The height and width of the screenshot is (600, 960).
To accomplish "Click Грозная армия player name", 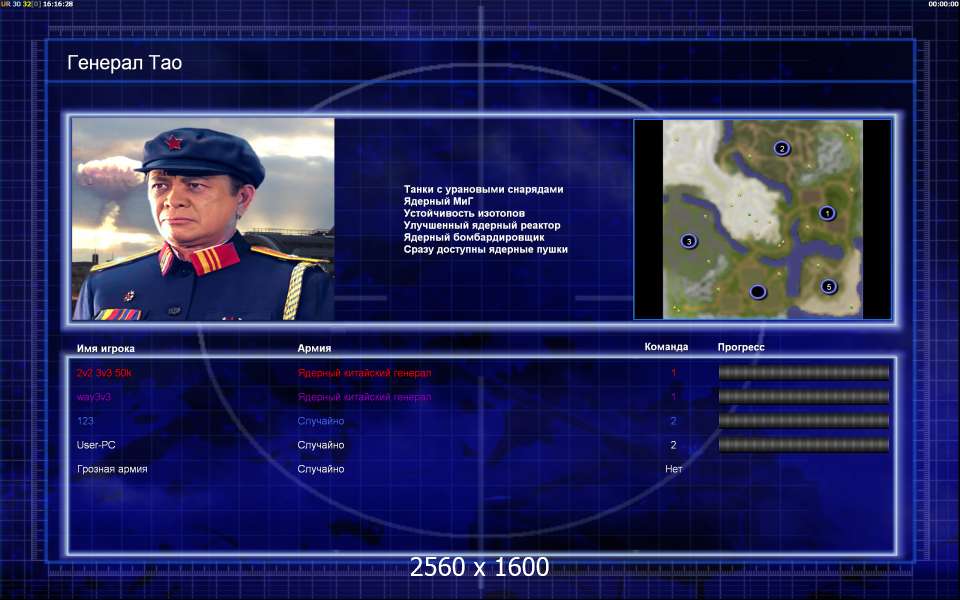I will point(112,469).
